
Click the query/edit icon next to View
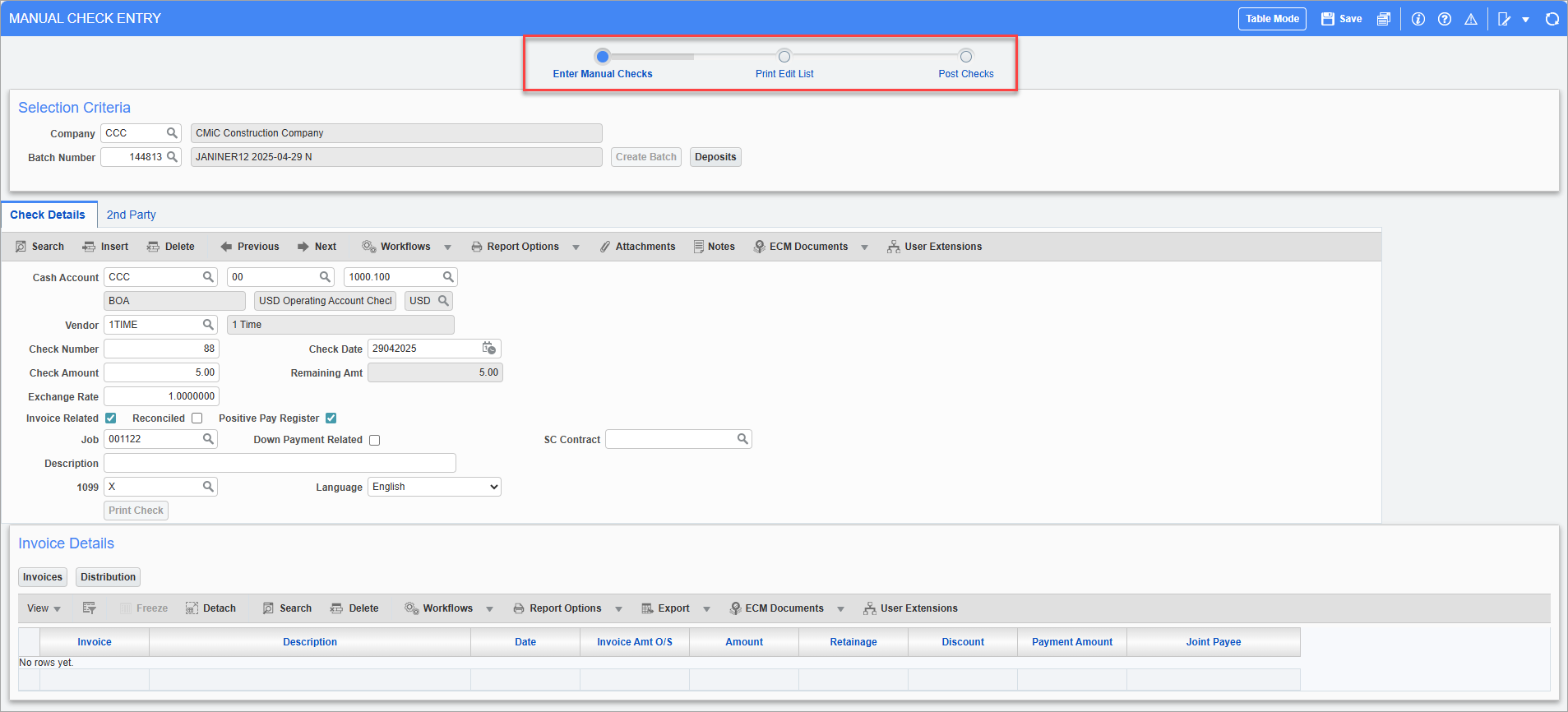(90, 608)
